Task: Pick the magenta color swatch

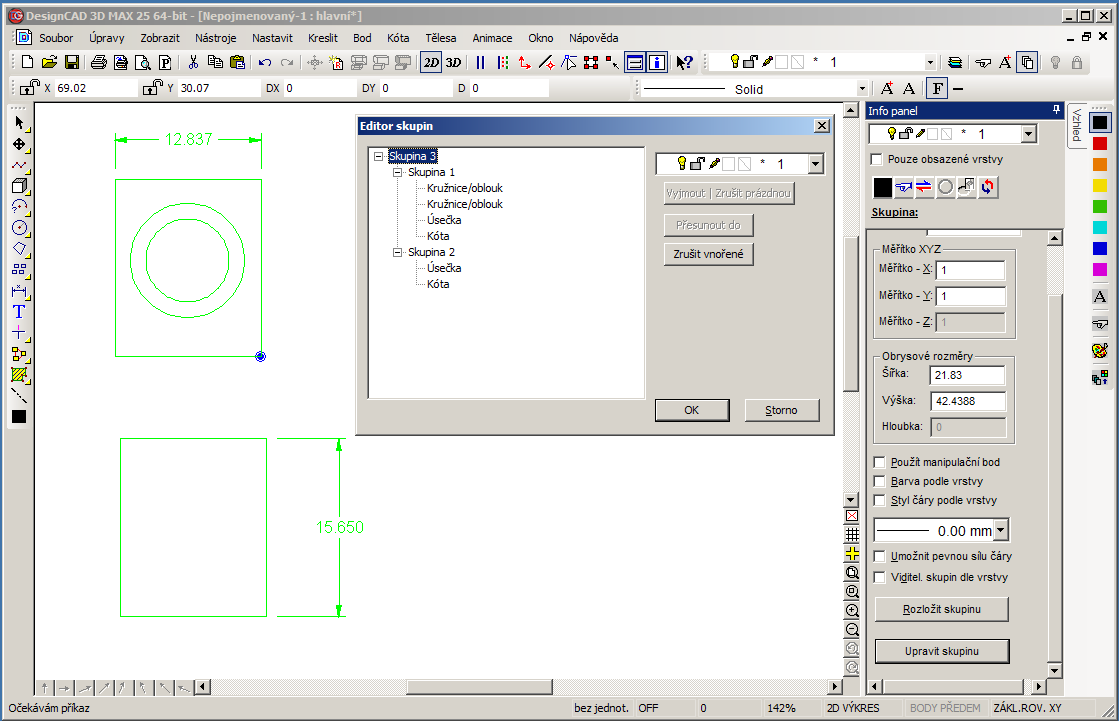Action: (1100, 269)
